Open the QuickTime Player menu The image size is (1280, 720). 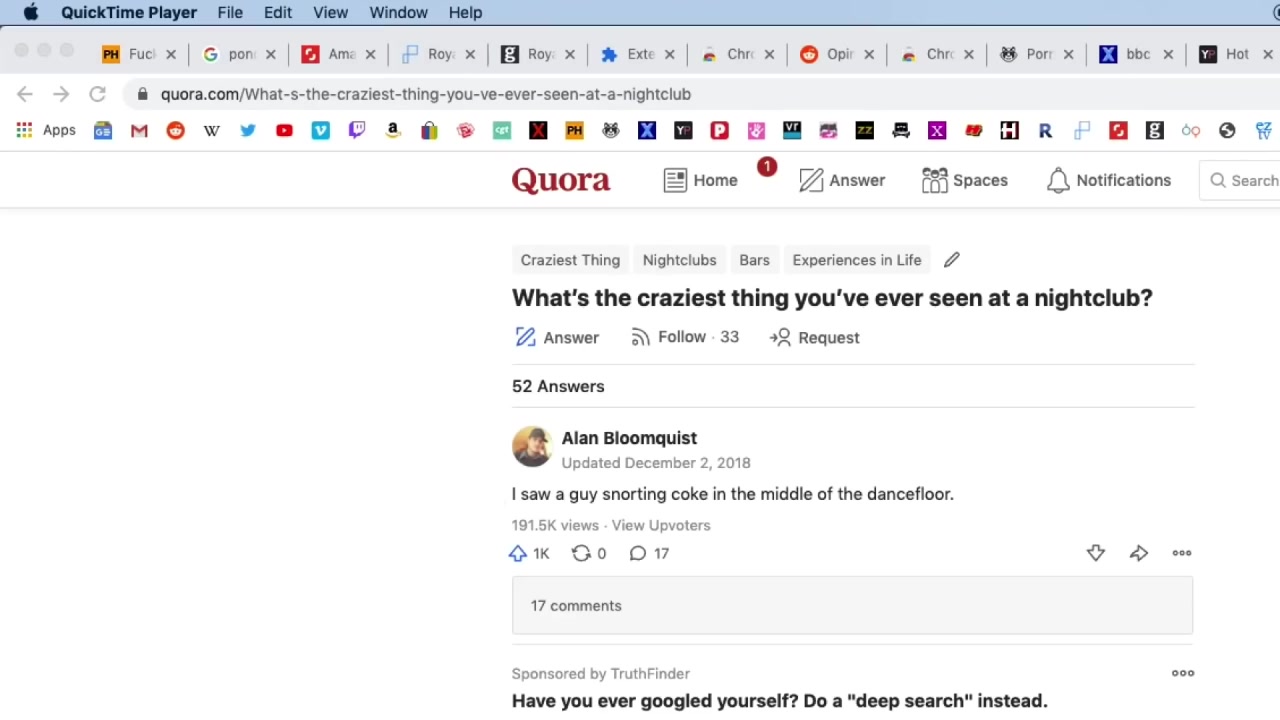pyautogui.click(x=129, y=12)
